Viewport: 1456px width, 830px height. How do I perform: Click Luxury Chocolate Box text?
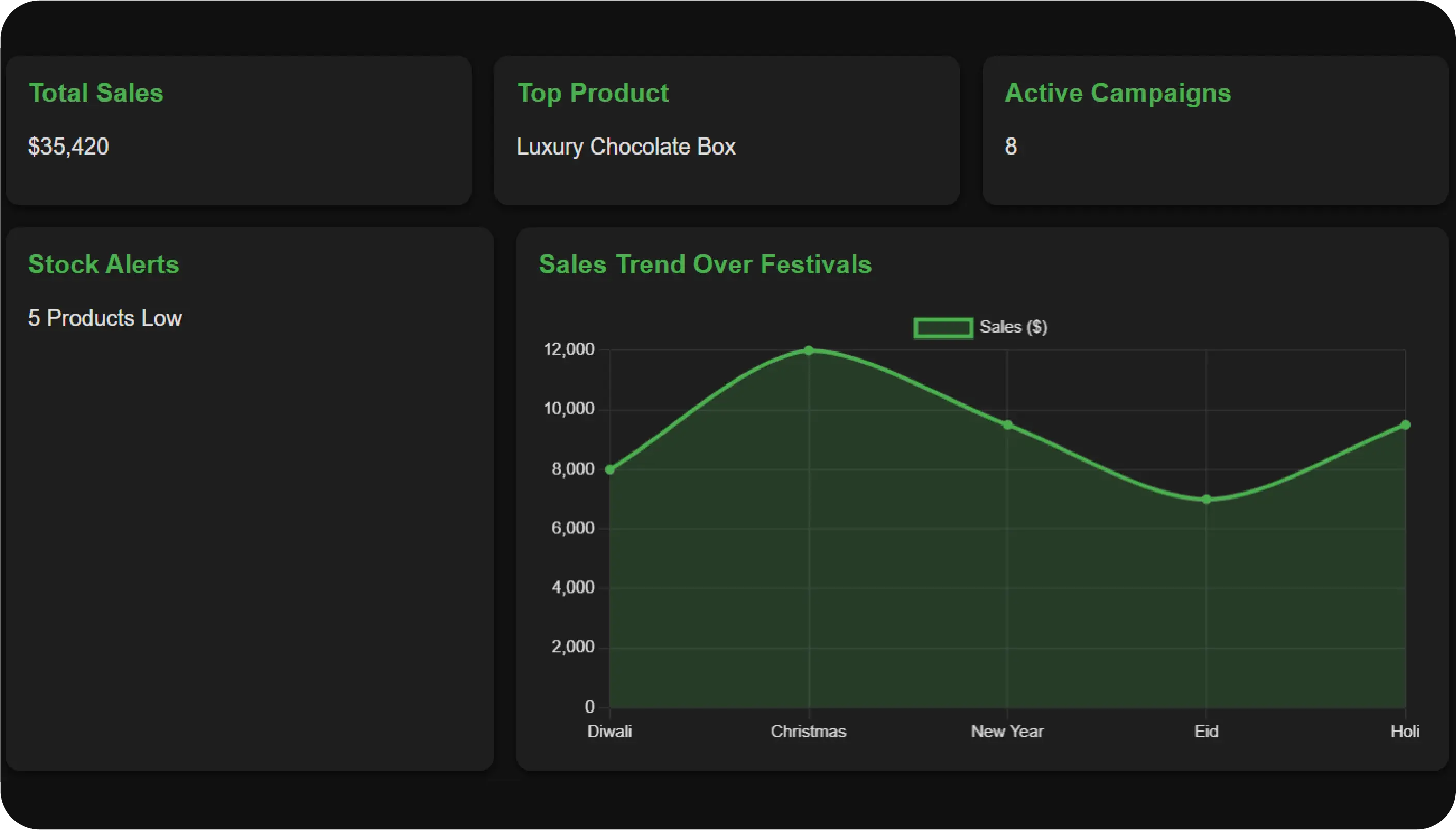click(x=625, y=146)
